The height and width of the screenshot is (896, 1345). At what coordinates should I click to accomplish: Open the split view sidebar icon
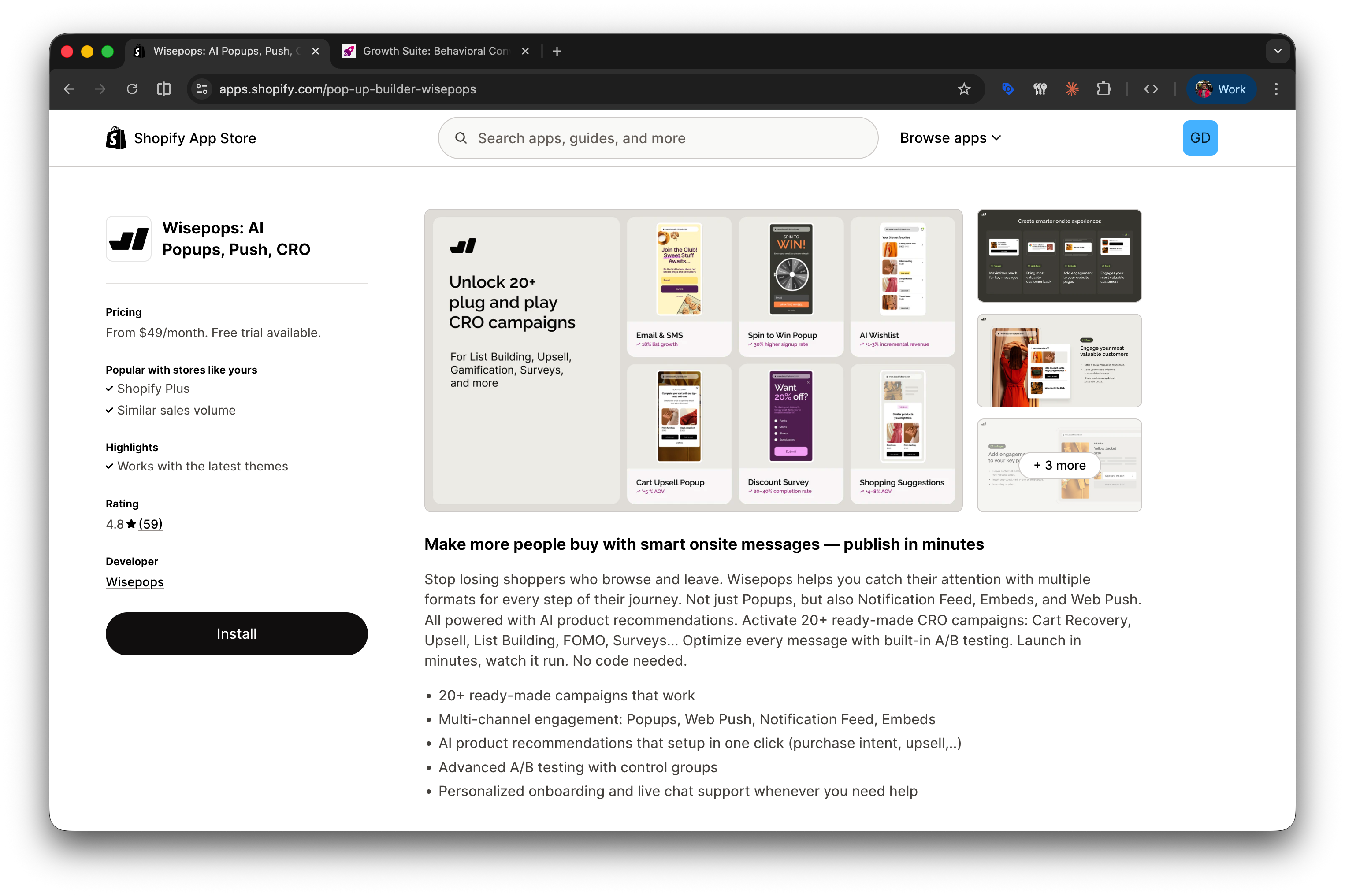pyautogui.click(x=164, y=89)
